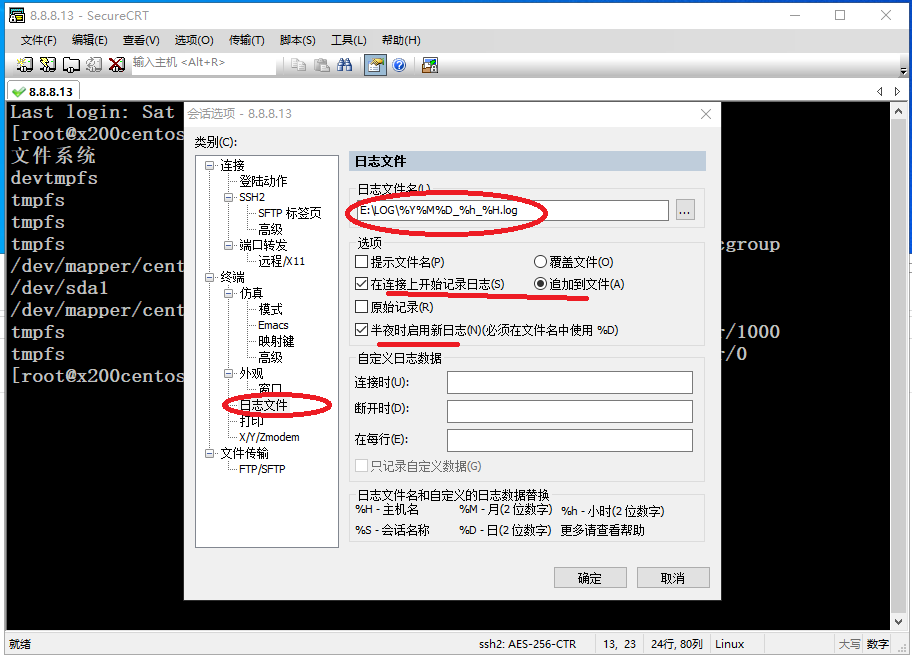Open the 查看(V) menu

point(141,40)
